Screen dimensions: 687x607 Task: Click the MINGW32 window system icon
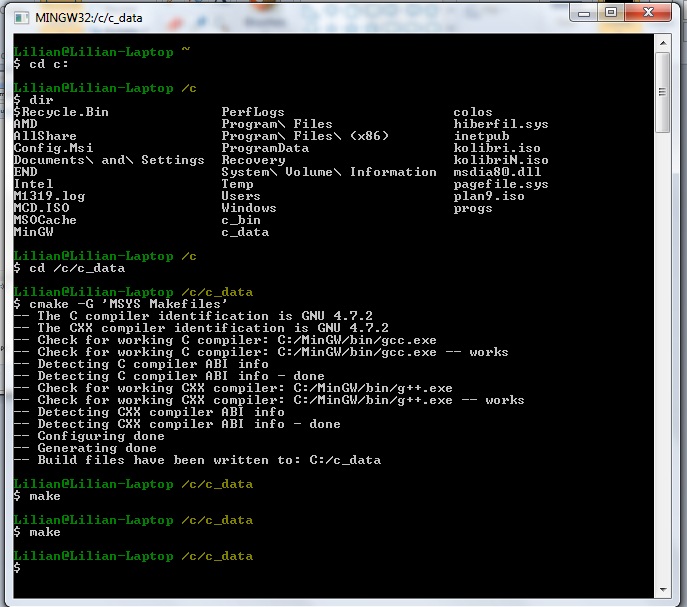click(x=20, y=16)
